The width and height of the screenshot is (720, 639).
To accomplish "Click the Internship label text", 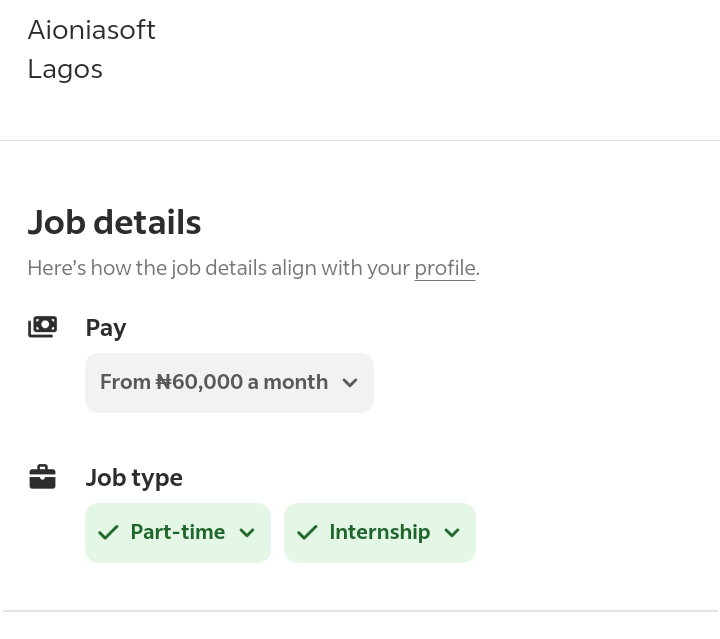I will [380, 532].
